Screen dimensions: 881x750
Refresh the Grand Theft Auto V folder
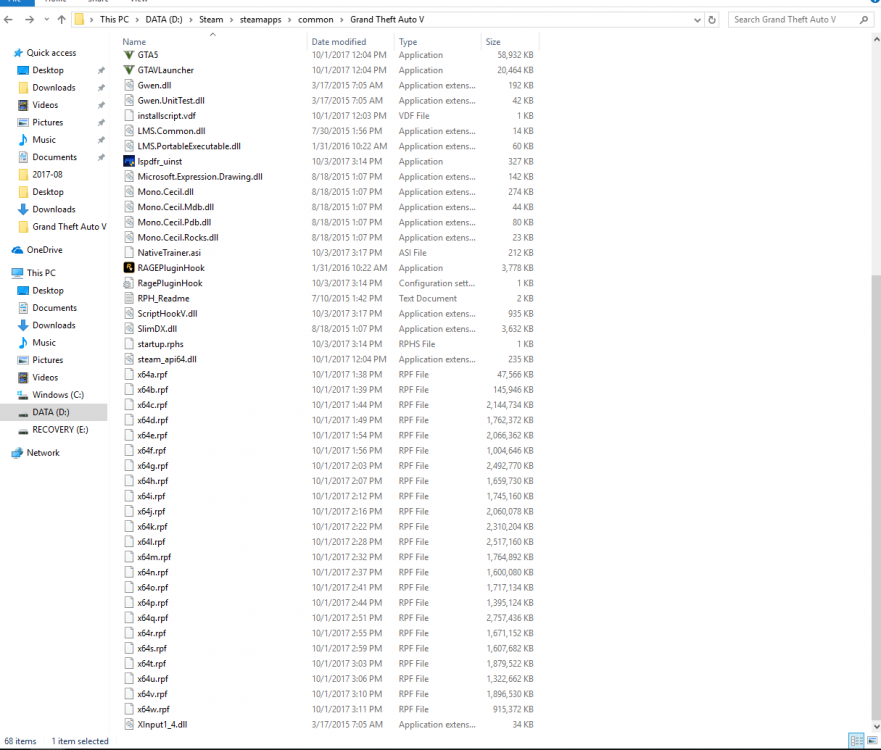point(712,20)
